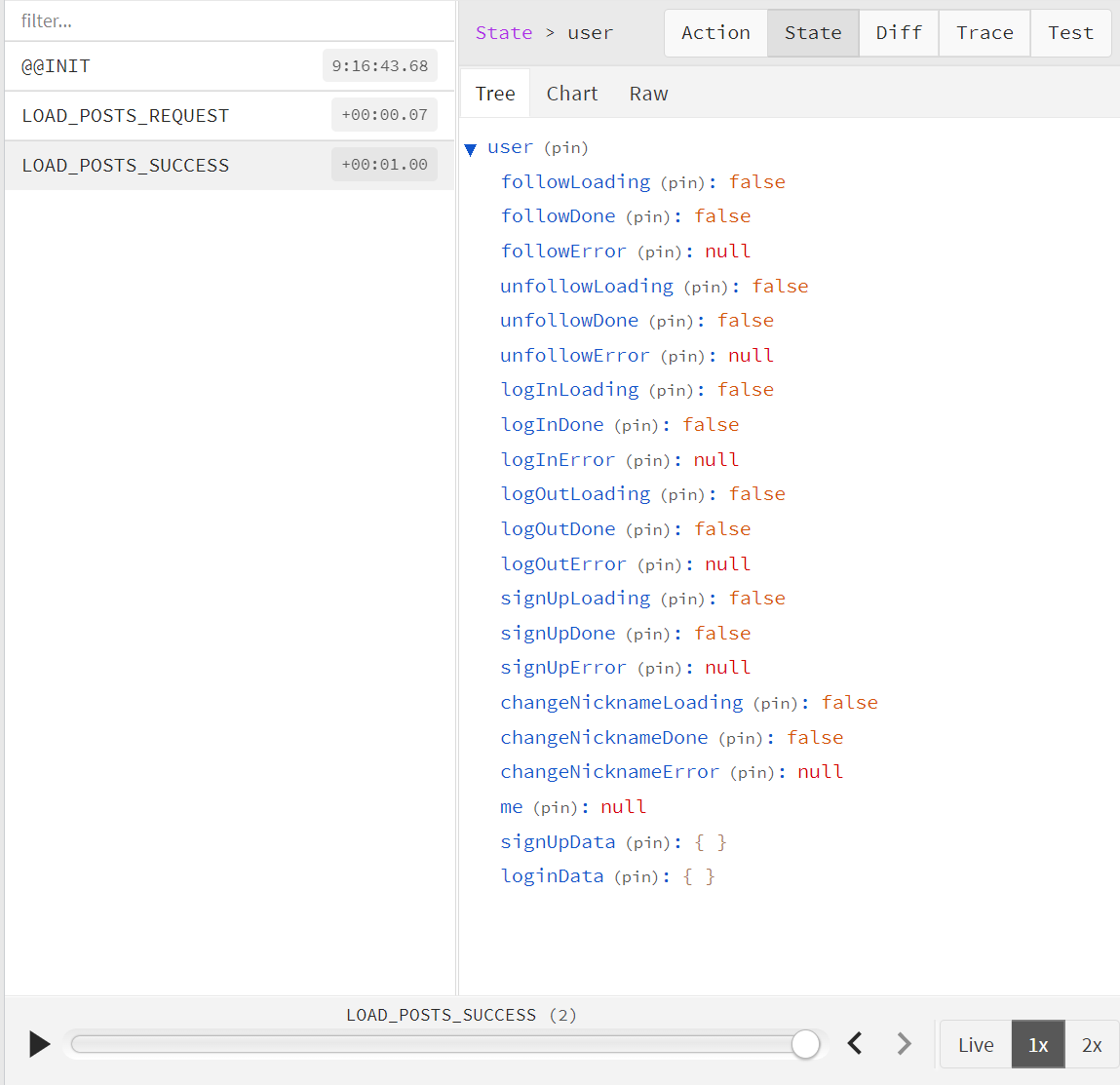Click the LOAD_POSTS_SUCCESS (2) slider label
1120x1085 pixels.
tap(461, 1015)
